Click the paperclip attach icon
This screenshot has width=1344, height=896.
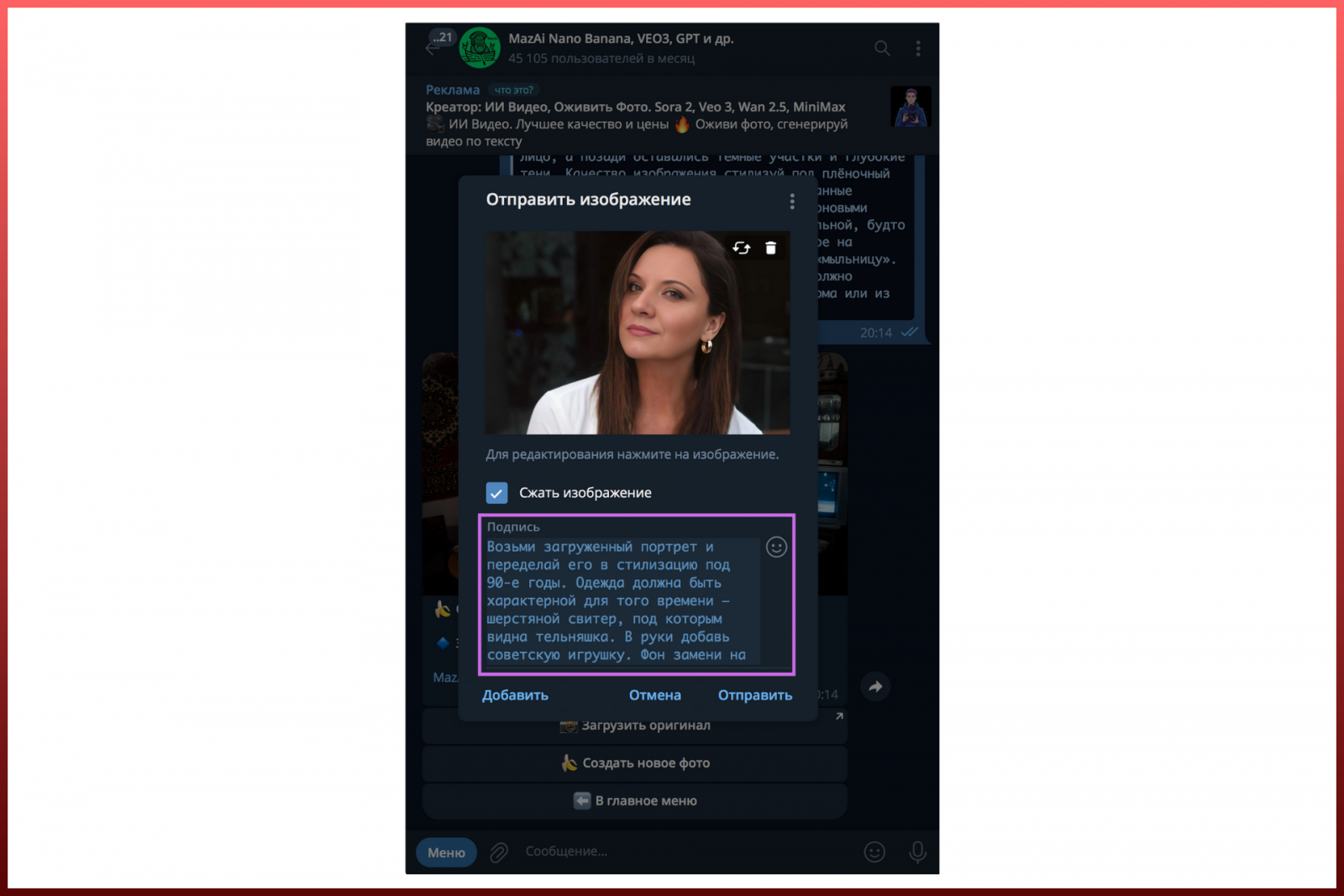pyautogui.click(x=499, y=852)
